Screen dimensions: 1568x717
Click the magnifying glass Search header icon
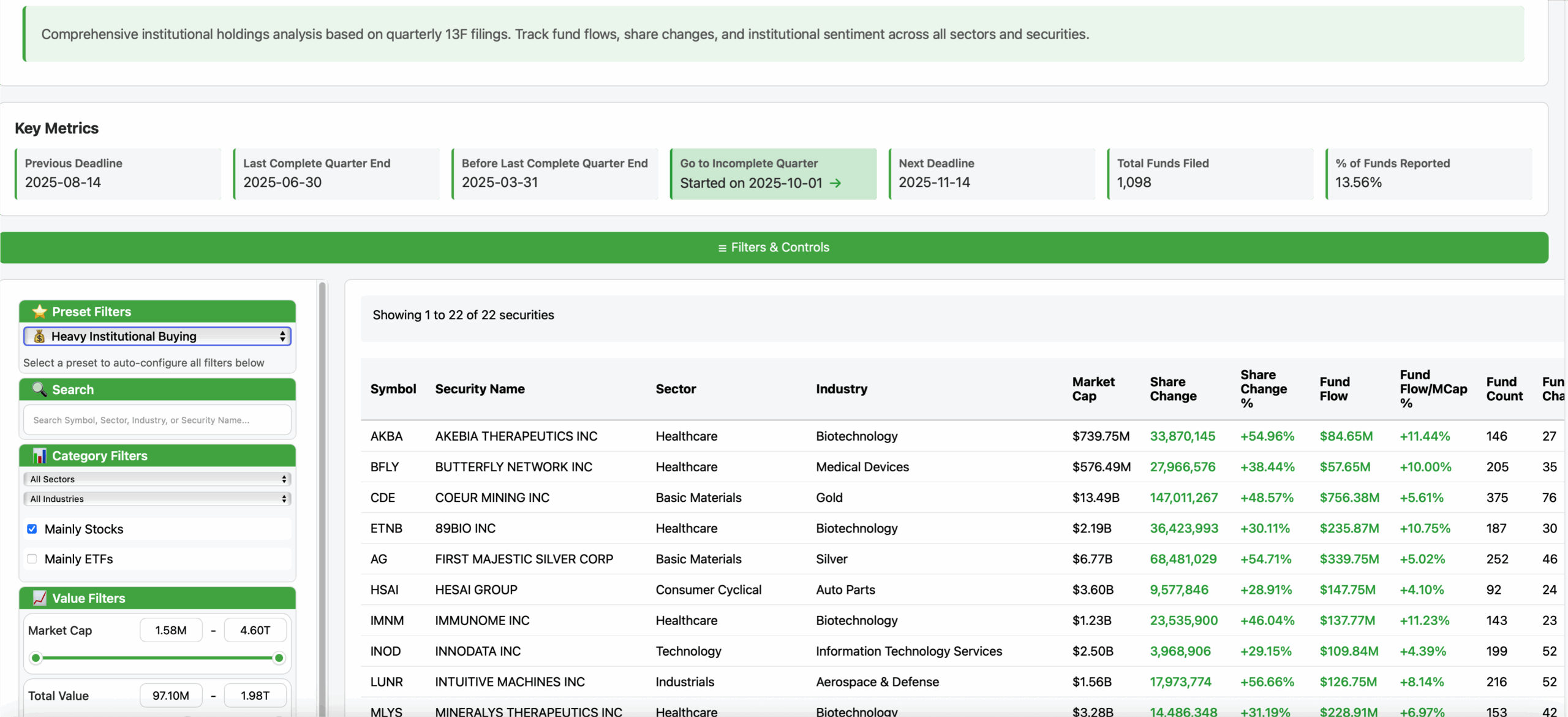39,389
